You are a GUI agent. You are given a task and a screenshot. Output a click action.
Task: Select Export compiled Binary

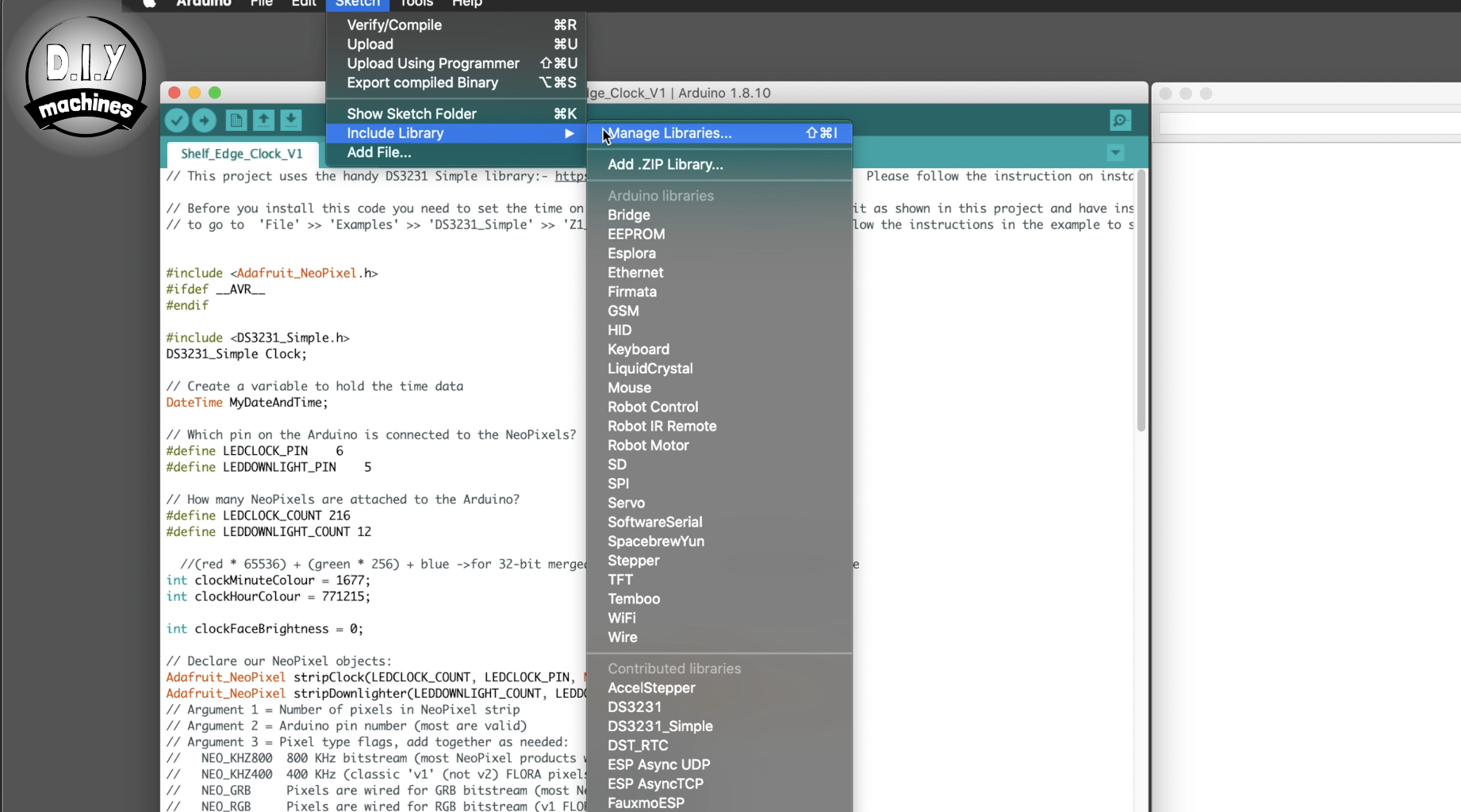click(x=456, y=82)
